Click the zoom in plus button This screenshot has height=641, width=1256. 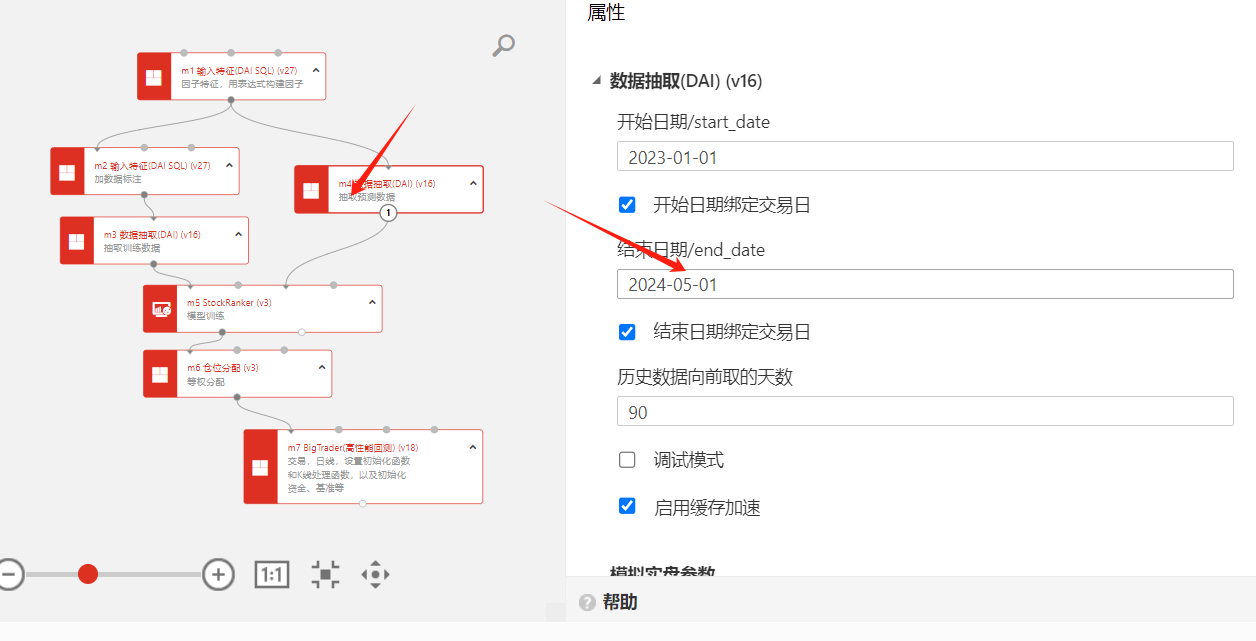point(218,574)
